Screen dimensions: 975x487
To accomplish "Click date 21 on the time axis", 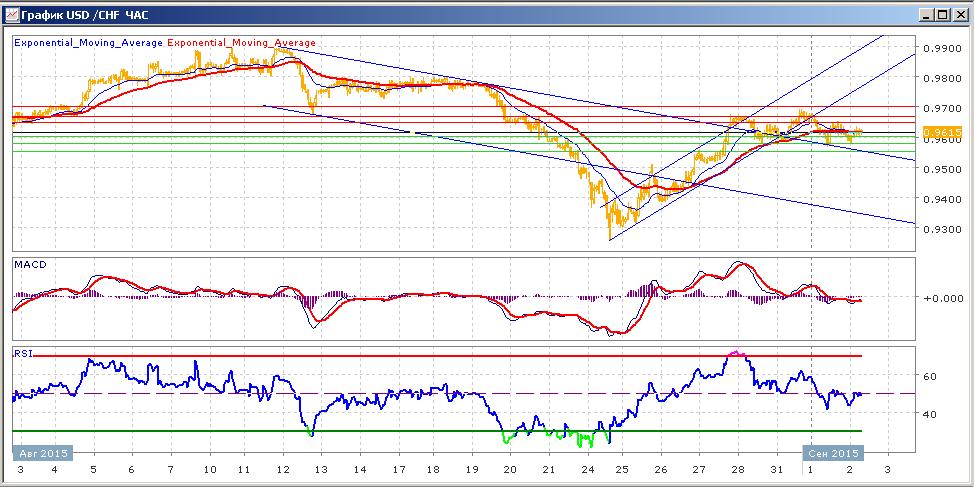I will click(x=547, y=470).
